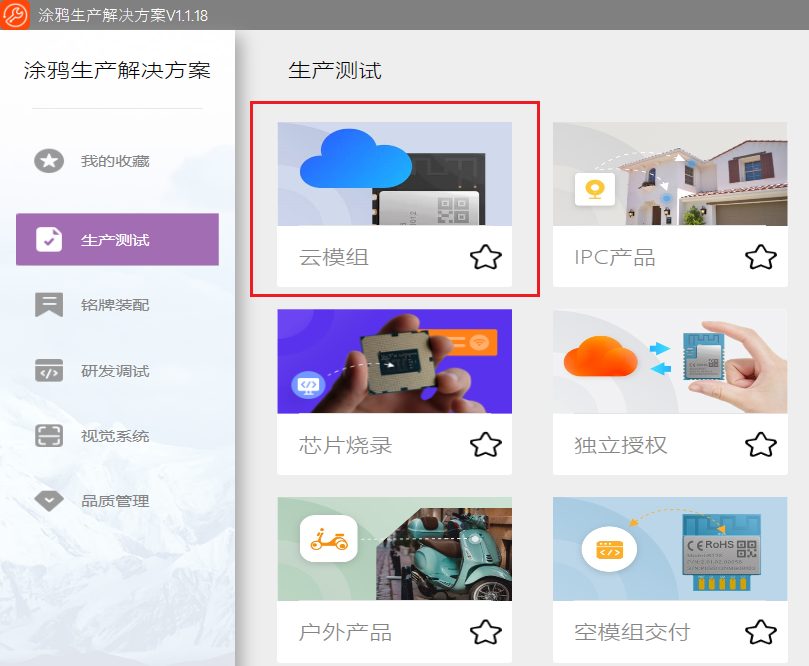Open 我的收藏 in sidebar
Viewport: 809px width, 666px height.
(x=117, y=161)
